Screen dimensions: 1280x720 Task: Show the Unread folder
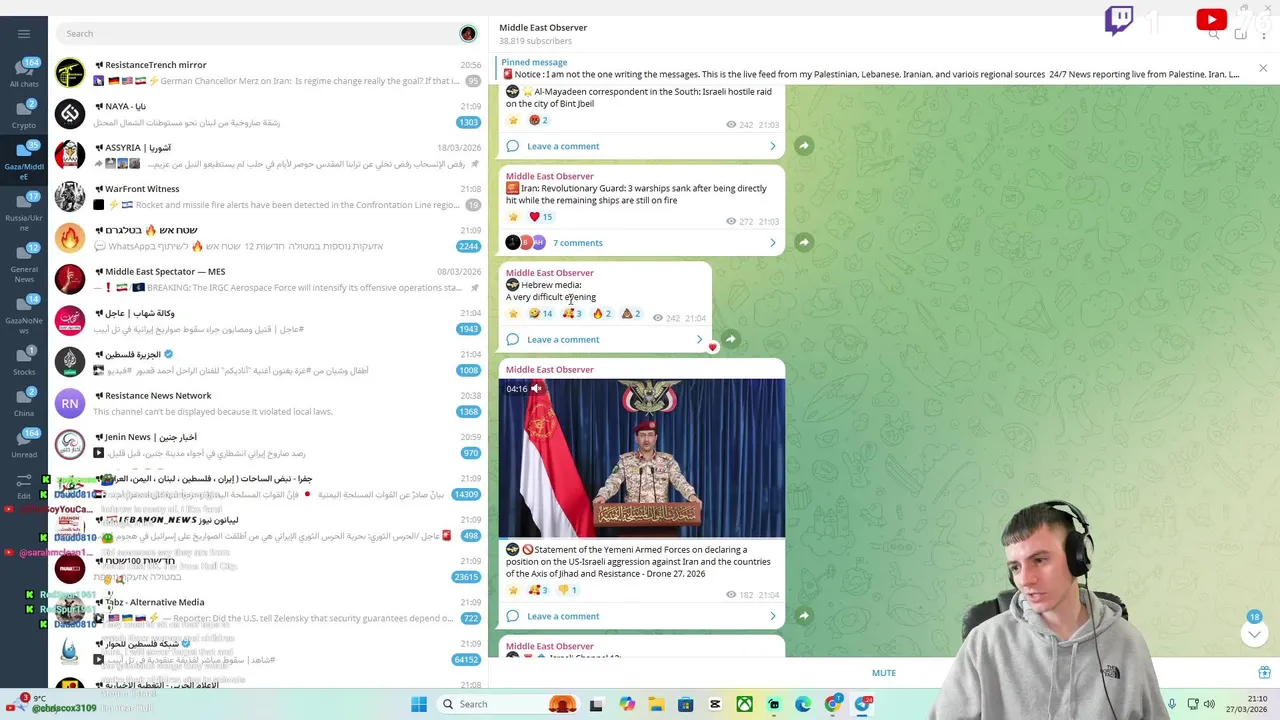[24, 443]
